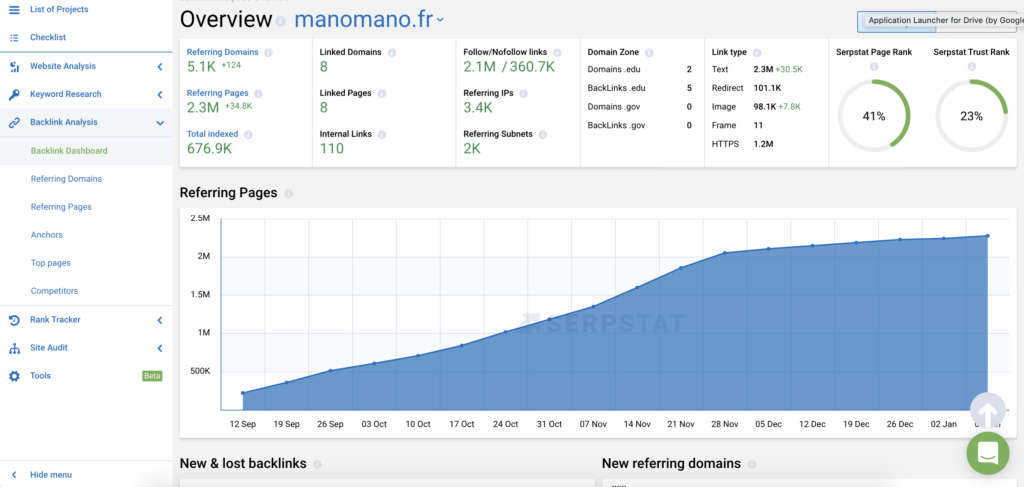Click the Rank Tracker history icon
The image size is (1024, 487).
point(14,320)
